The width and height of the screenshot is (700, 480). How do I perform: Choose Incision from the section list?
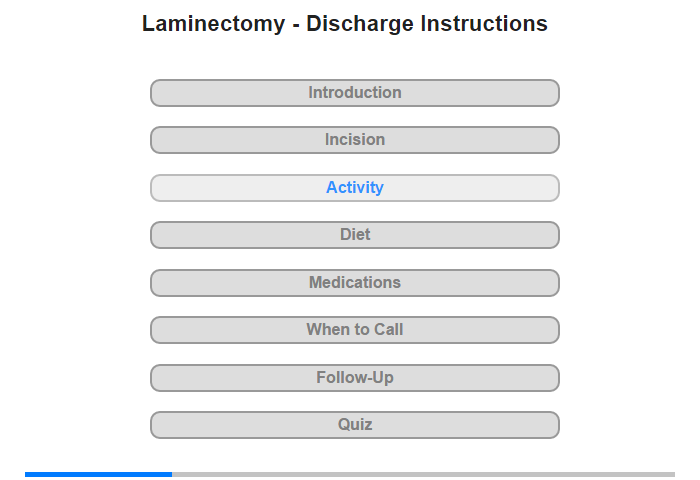[354, 140]
